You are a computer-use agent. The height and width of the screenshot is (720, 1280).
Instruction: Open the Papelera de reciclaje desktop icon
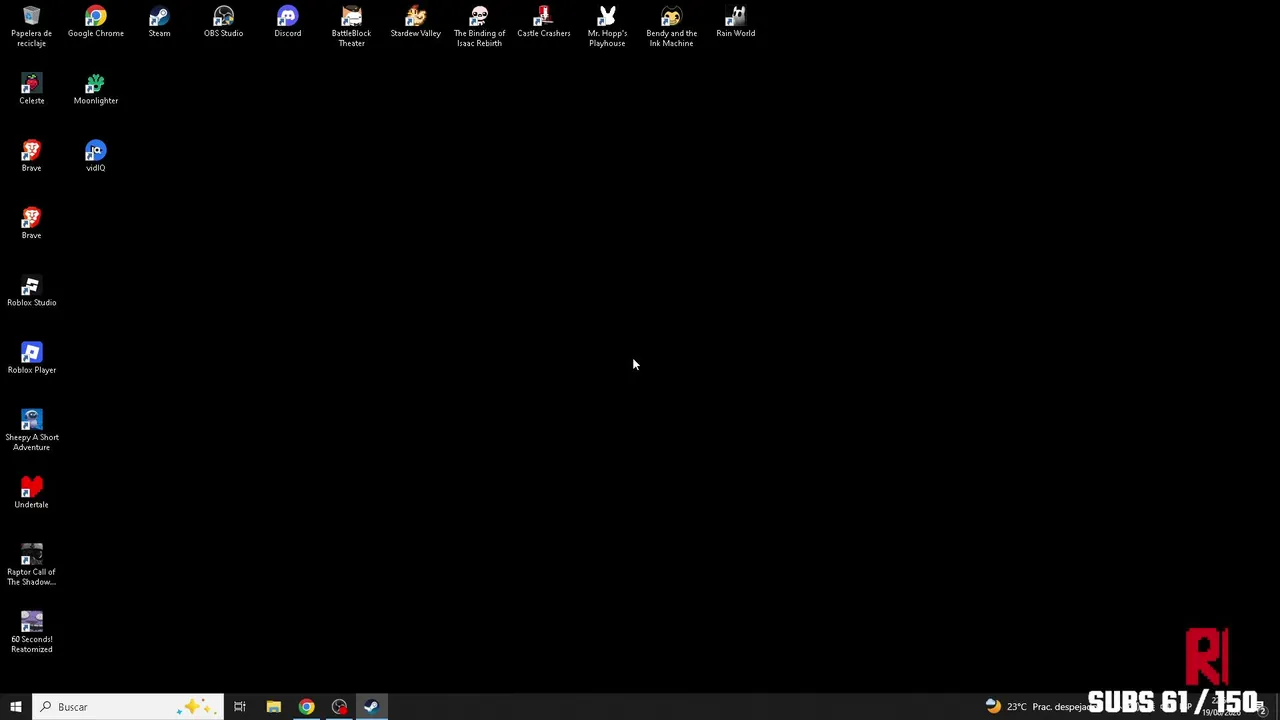coord(31,26)
